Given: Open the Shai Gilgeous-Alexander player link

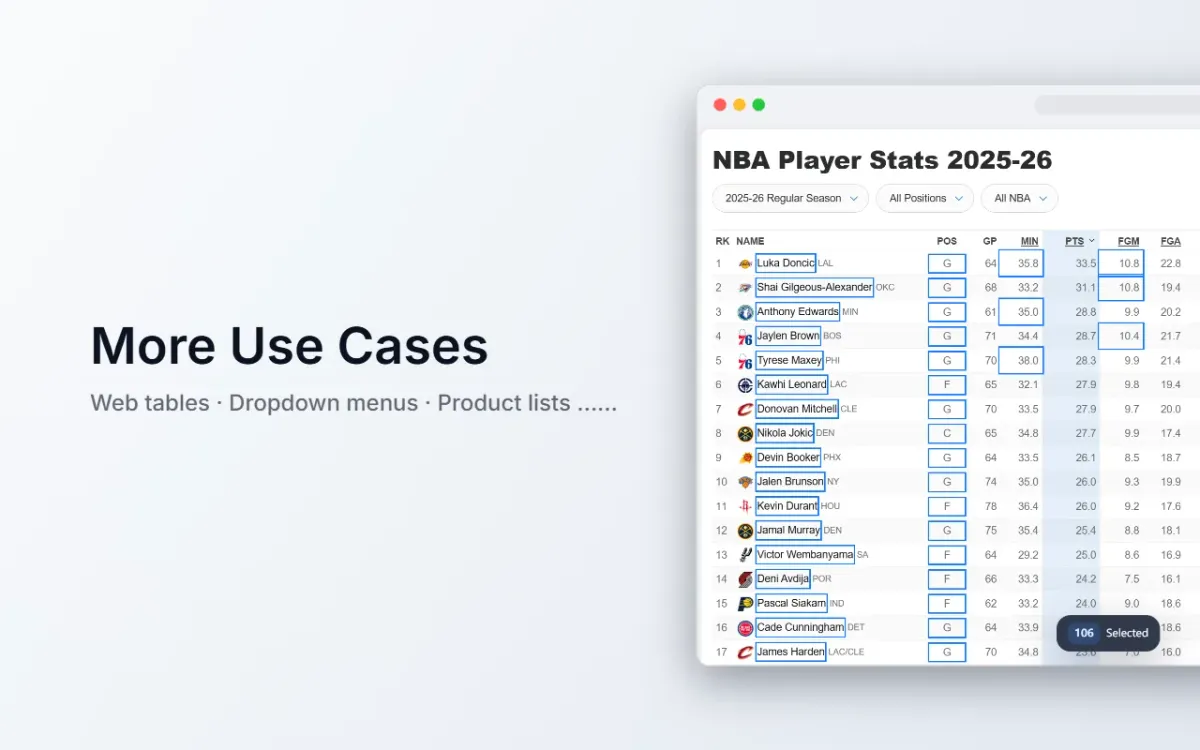Looking at the screenshot, I should 814,287.
